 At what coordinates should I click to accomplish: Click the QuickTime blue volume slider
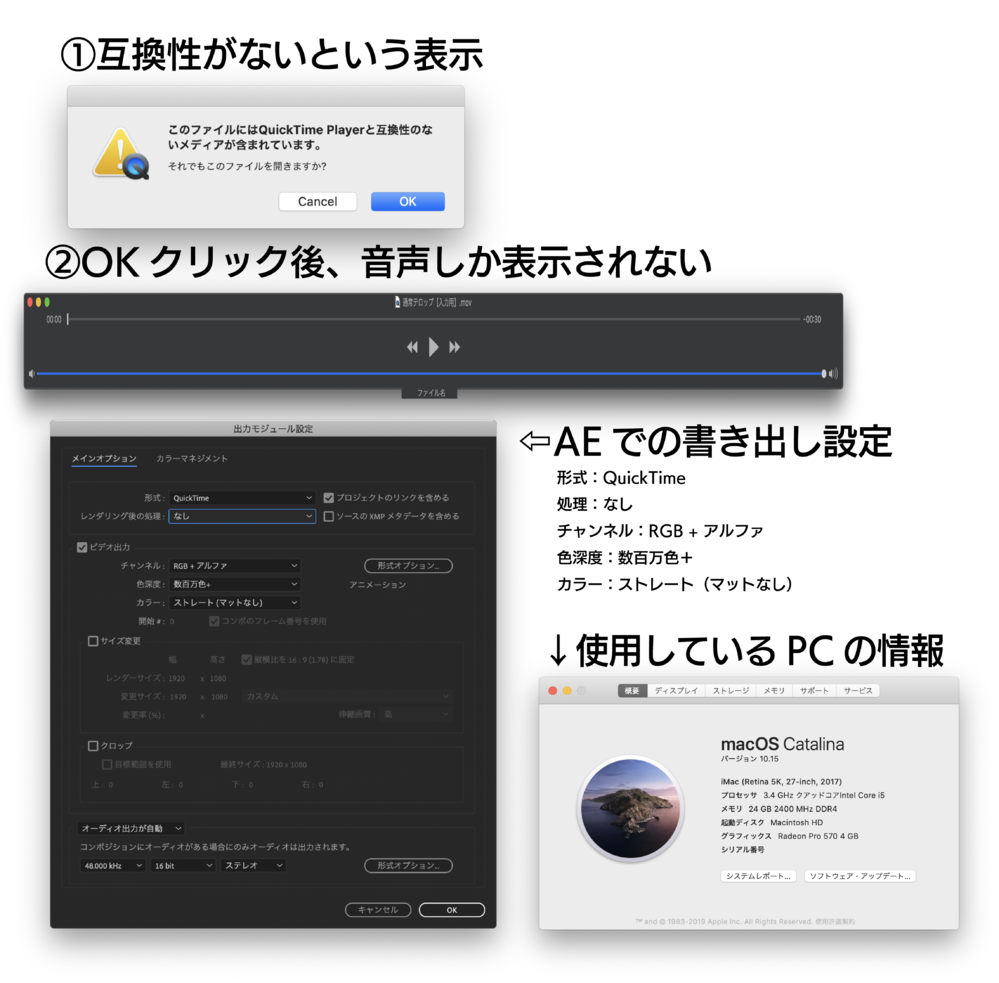431,374
